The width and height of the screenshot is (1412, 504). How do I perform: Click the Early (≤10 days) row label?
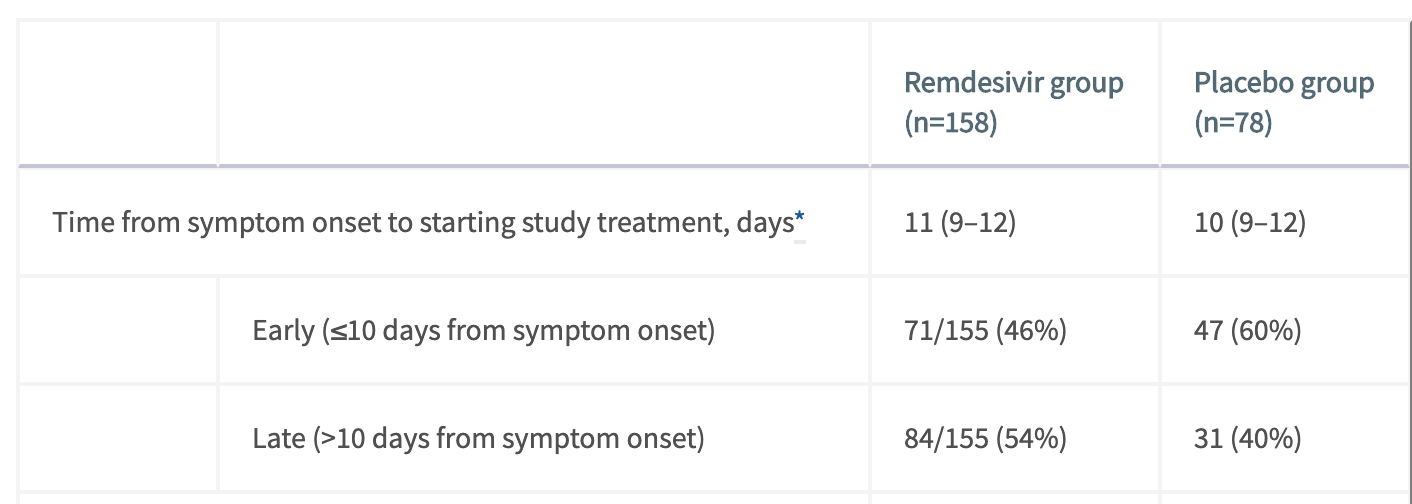(x=484, y=330)
